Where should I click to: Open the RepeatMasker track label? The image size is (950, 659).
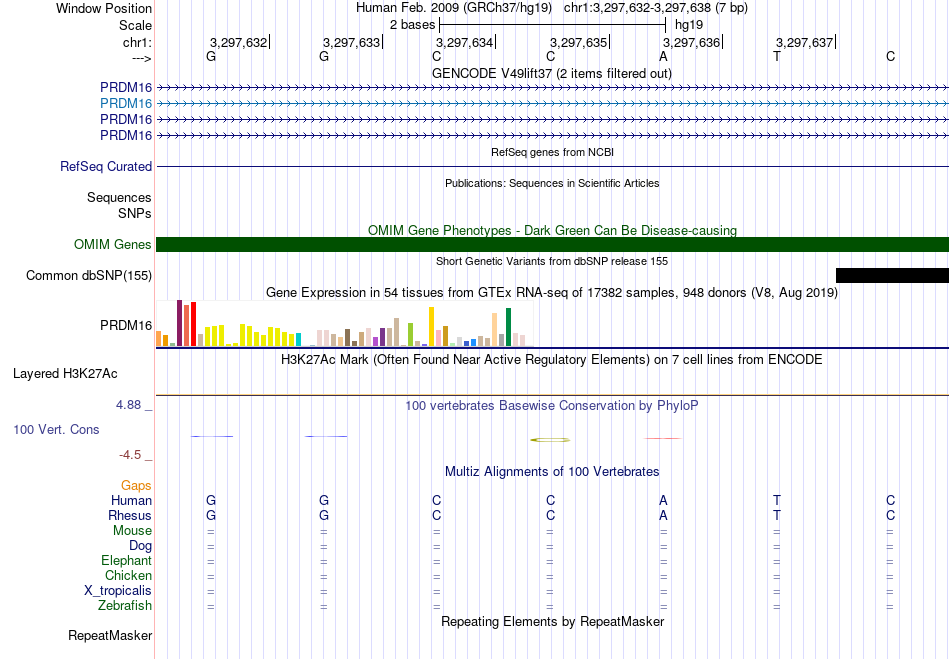tap(110, 635)
